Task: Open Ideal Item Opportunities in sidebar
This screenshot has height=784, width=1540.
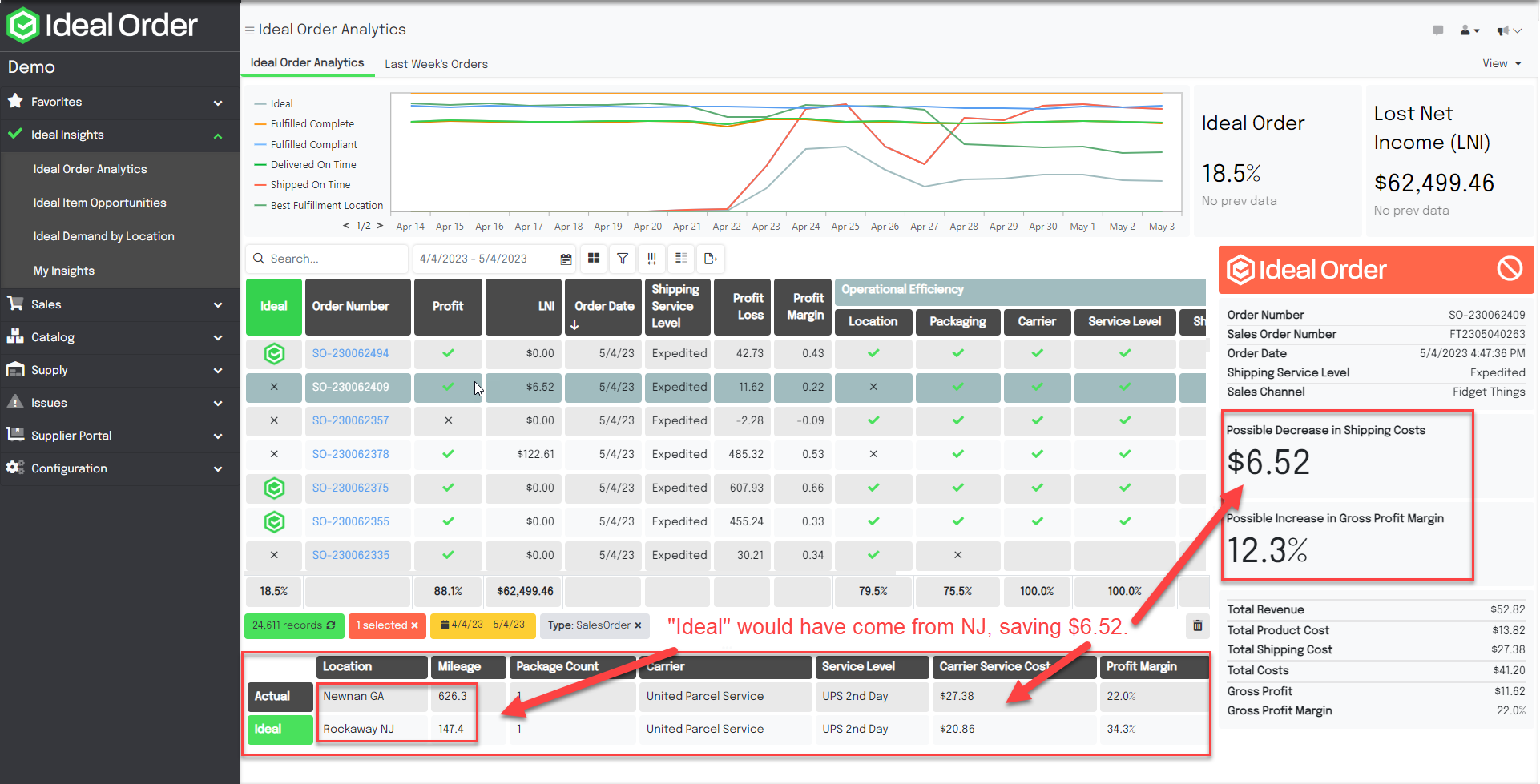Action: tap(100, 203)
